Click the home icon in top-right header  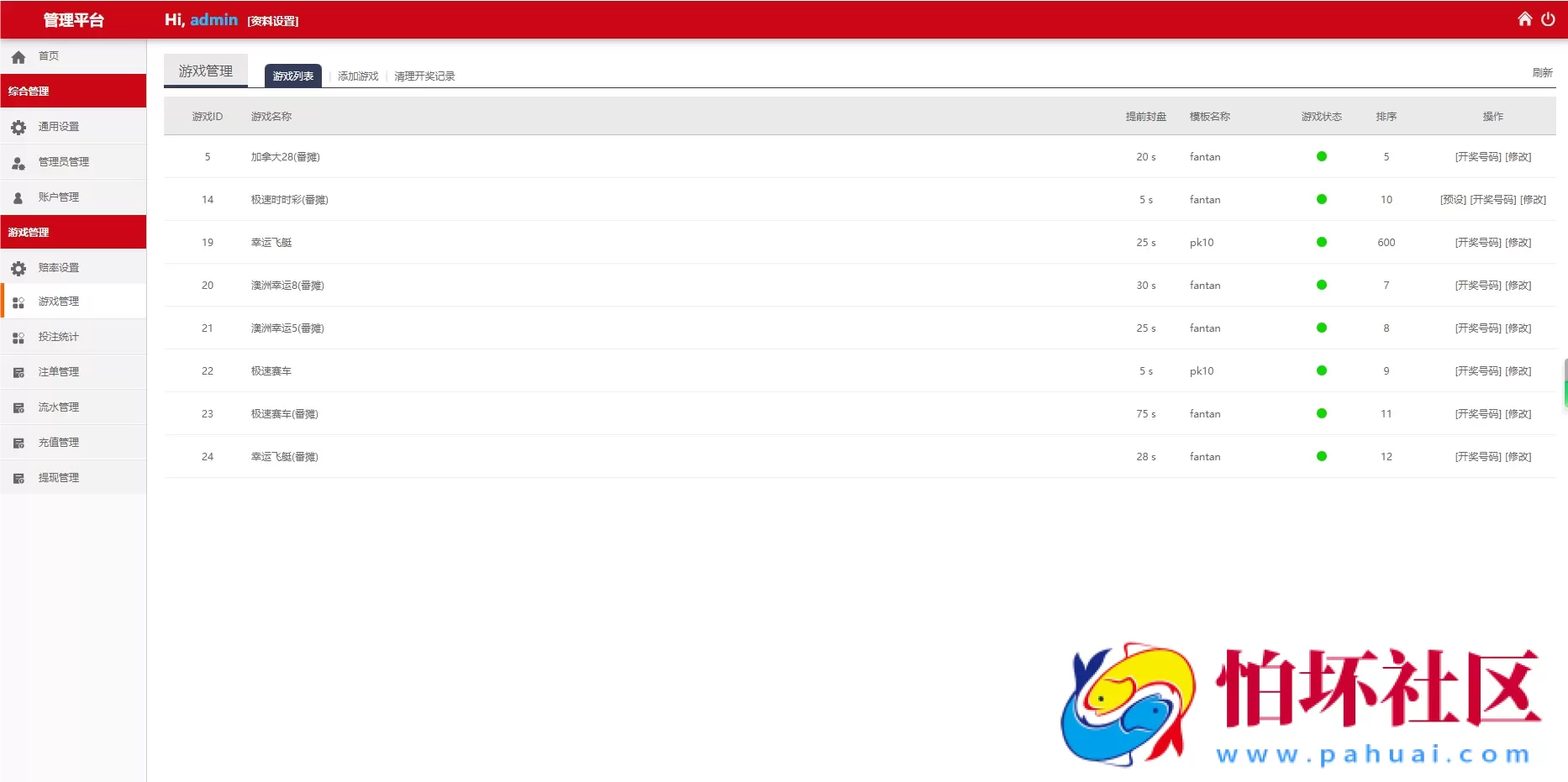pyautogui.click(x=1524, y=18)
